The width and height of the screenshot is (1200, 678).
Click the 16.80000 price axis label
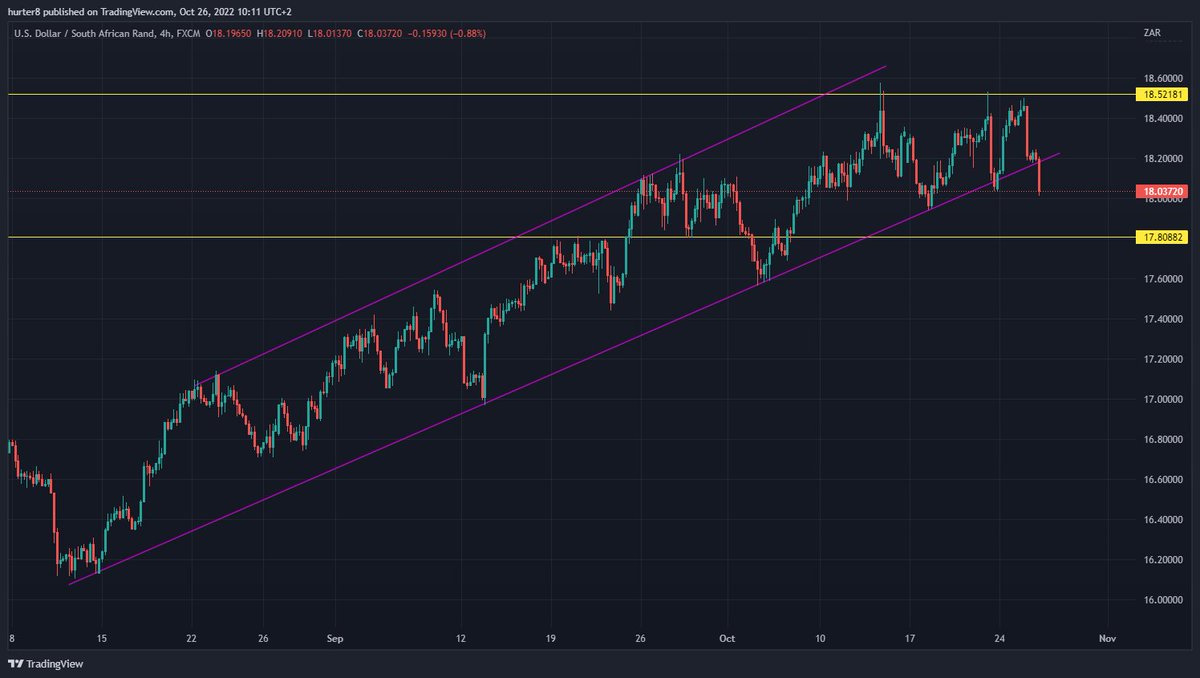pyautogui.click(x=1163, y=440)
